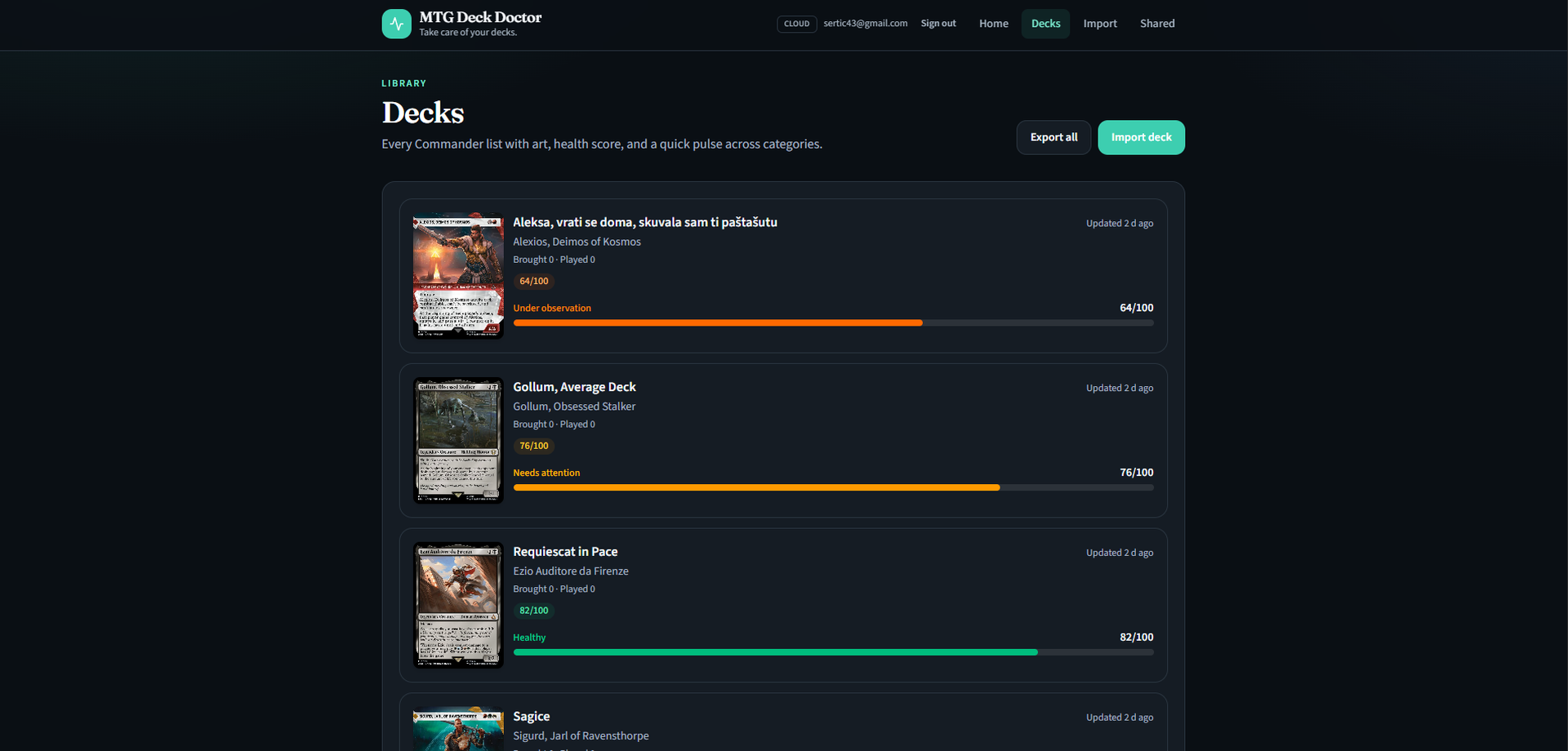Click the 76/100 score badge

[x=534, y=447]
